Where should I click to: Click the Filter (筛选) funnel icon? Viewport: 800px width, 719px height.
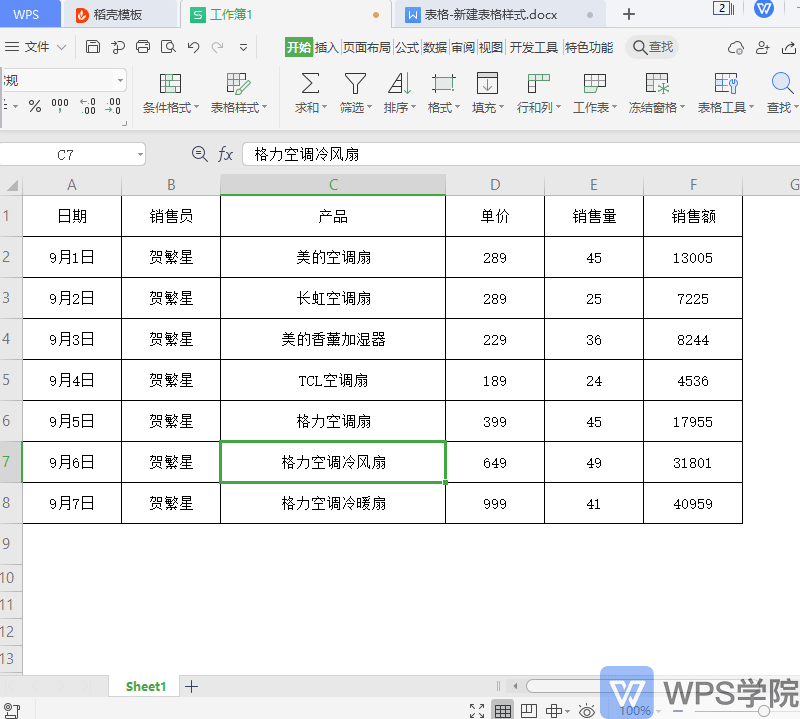pyautogui.click(x=355, y=84)
